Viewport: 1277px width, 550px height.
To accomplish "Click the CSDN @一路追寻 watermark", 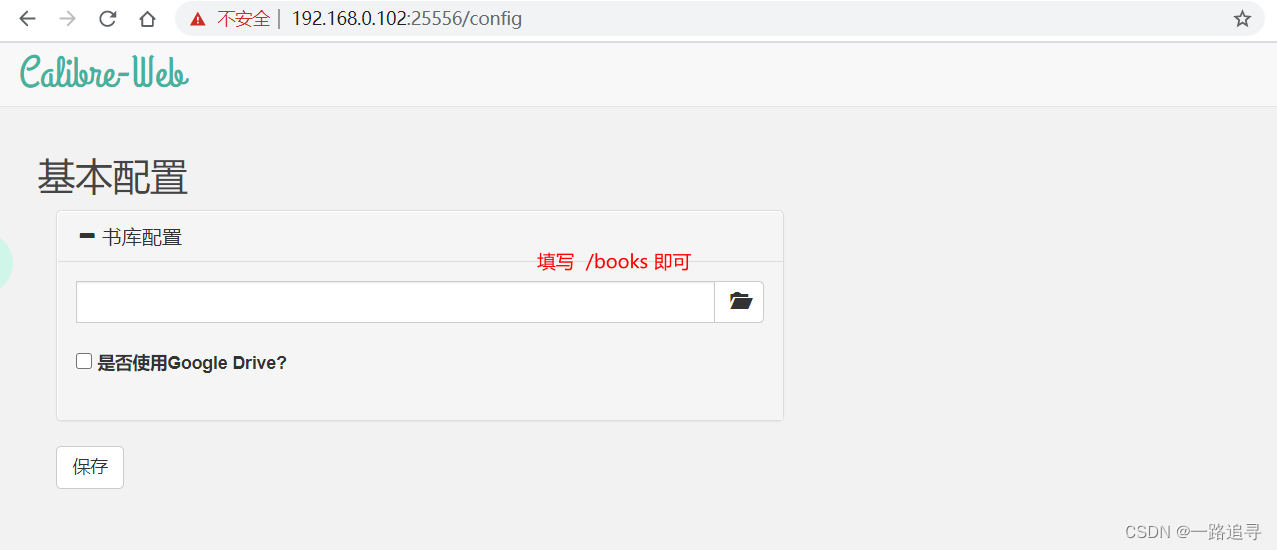I will [x=1193, y=531].
